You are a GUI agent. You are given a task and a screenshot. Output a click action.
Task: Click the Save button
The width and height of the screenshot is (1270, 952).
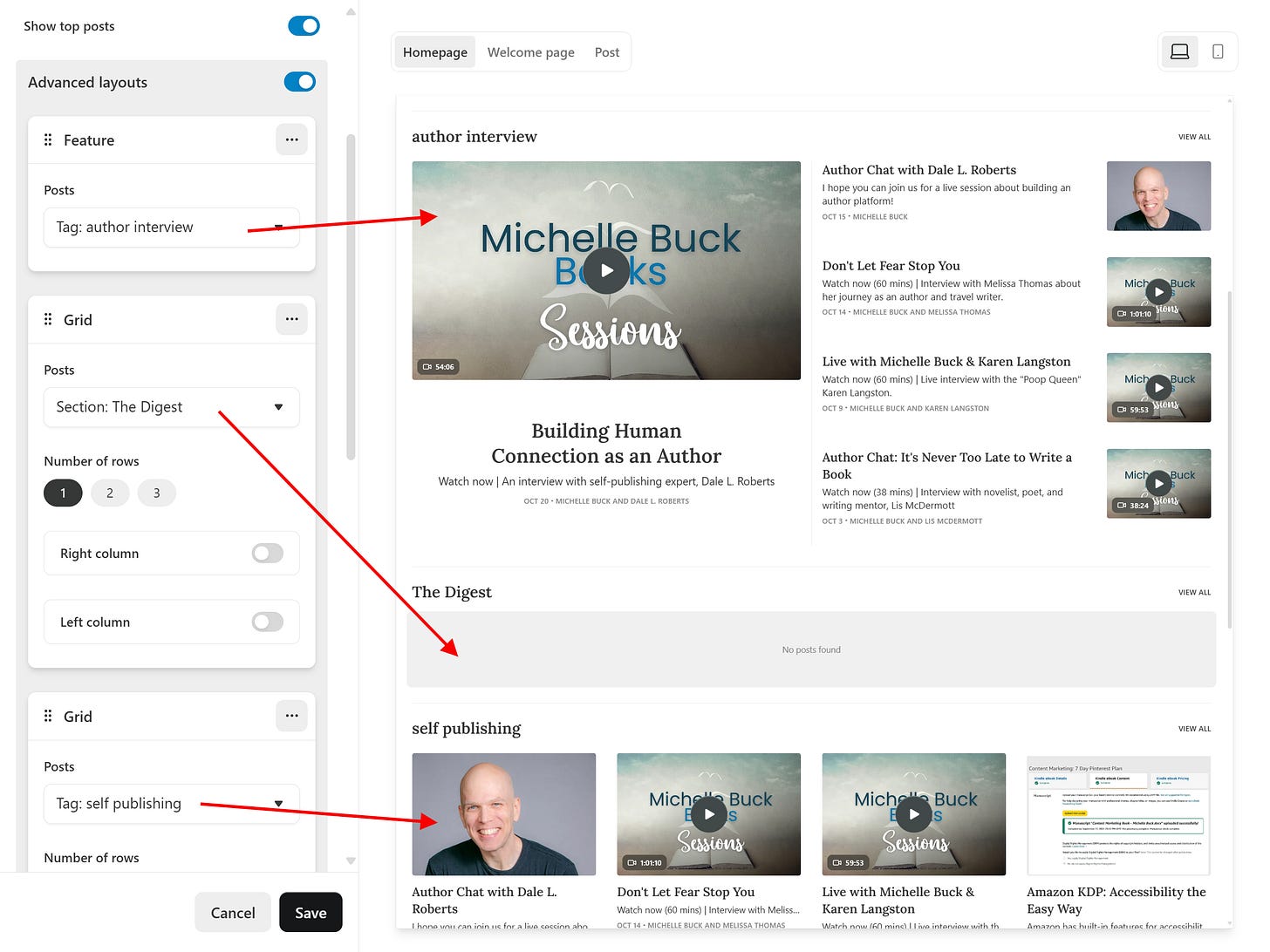click(311, 912)
